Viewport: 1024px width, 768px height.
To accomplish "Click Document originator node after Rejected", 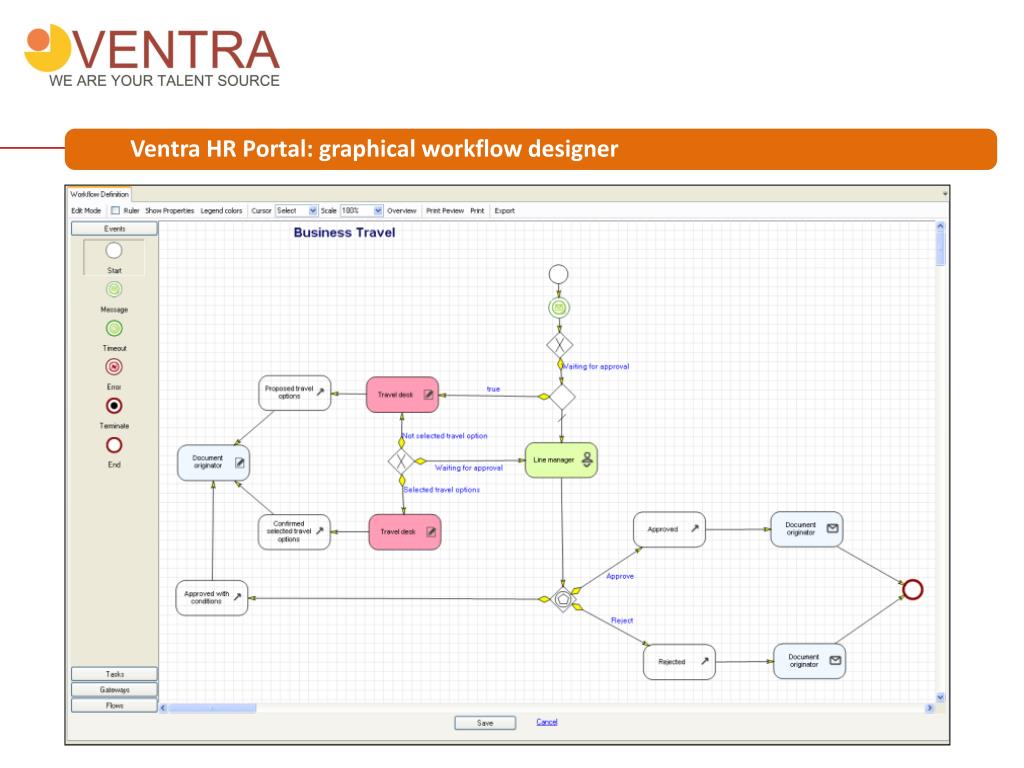I will tap(809, 661).
